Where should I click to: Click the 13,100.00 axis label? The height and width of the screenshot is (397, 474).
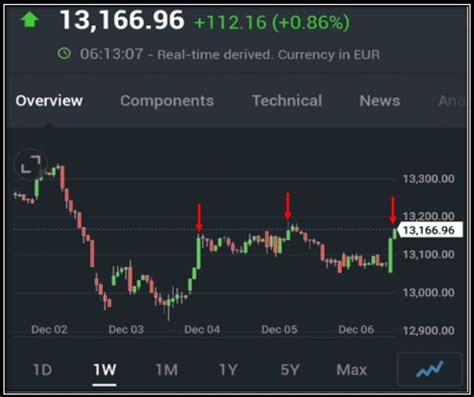[429, 255]
